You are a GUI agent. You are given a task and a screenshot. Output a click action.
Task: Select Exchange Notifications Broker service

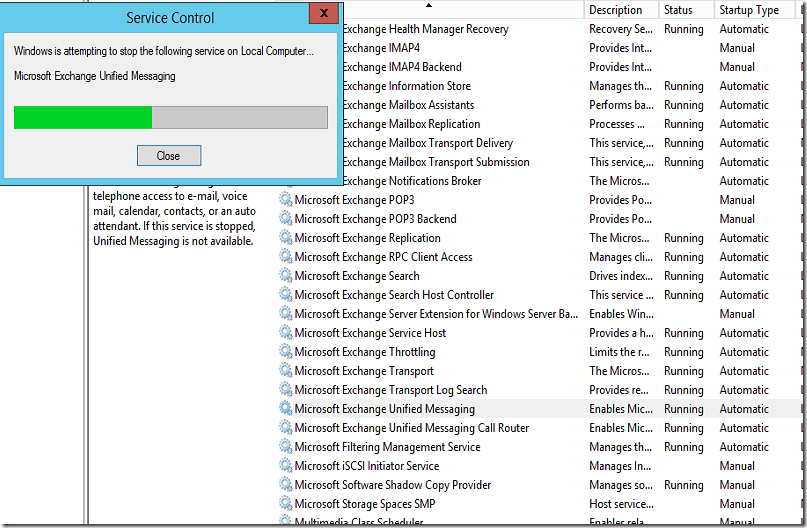(412, 181)
